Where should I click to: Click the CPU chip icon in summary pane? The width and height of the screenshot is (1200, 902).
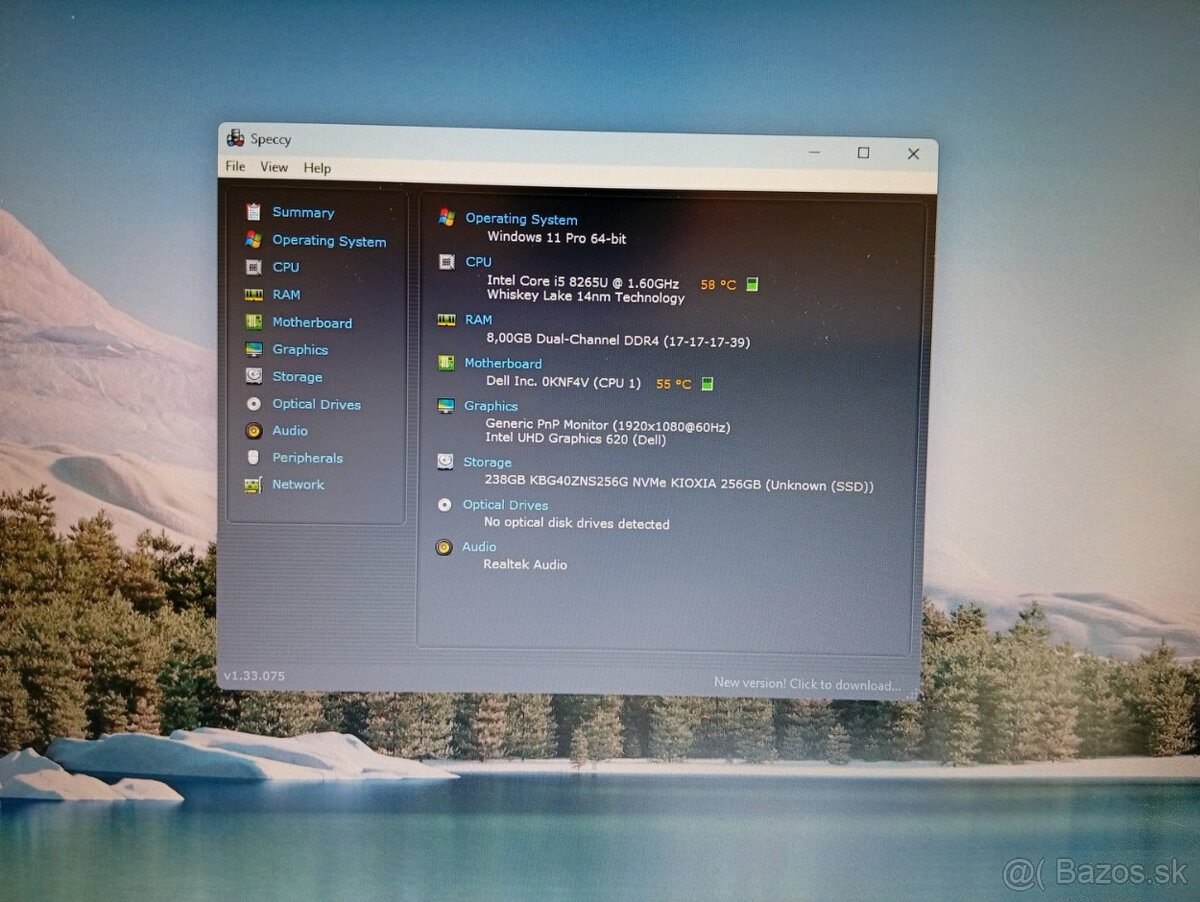tap(447, 261)
